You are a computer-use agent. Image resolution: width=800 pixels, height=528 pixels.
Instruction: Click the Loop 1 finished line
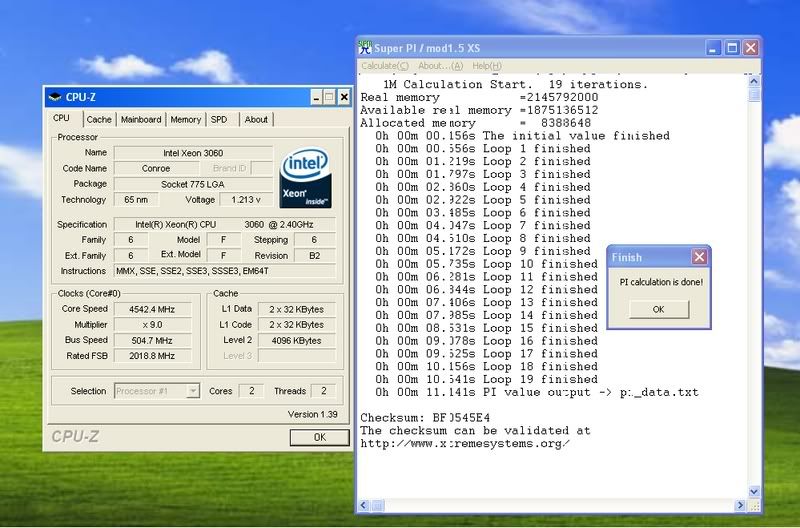[x=483, y=148]
